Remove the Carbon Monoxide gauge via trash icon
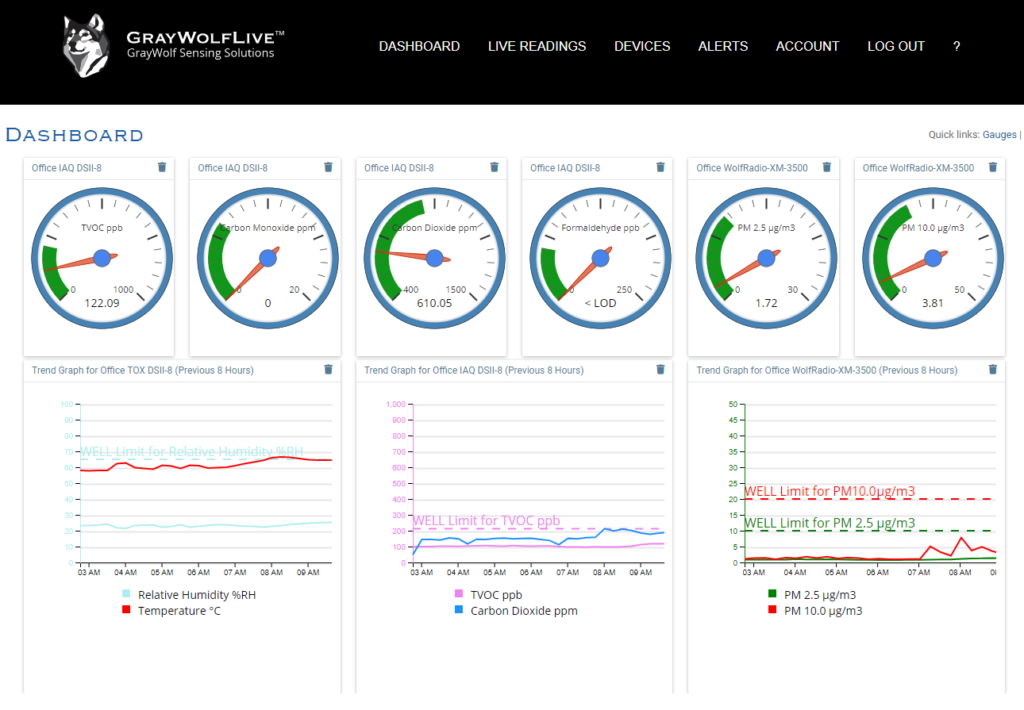Screen dimensions: 1024x710 [x=328, y=167]
